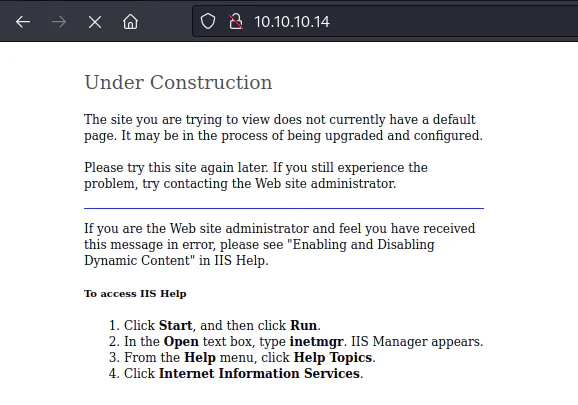Click the bold word "Run" in step 1
The image size is (578, 405).
click(304, 325)
